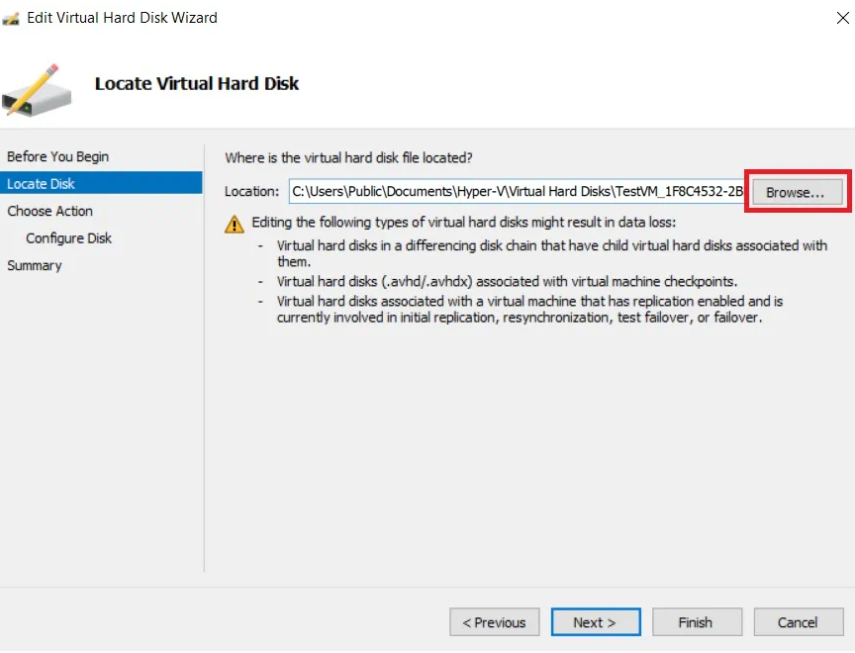Click Next to continue the wizard
Screen dimensions: 855x653
pyautogui.click(x=594, y=622)
